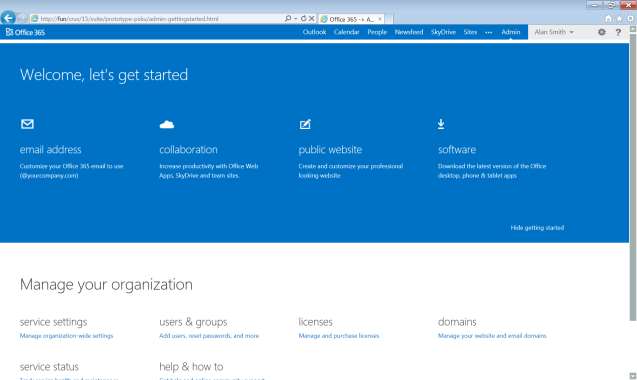Viewport: 637px width, 380px height.
Task: Click the users & groups heading
Action: coord(193,322)
